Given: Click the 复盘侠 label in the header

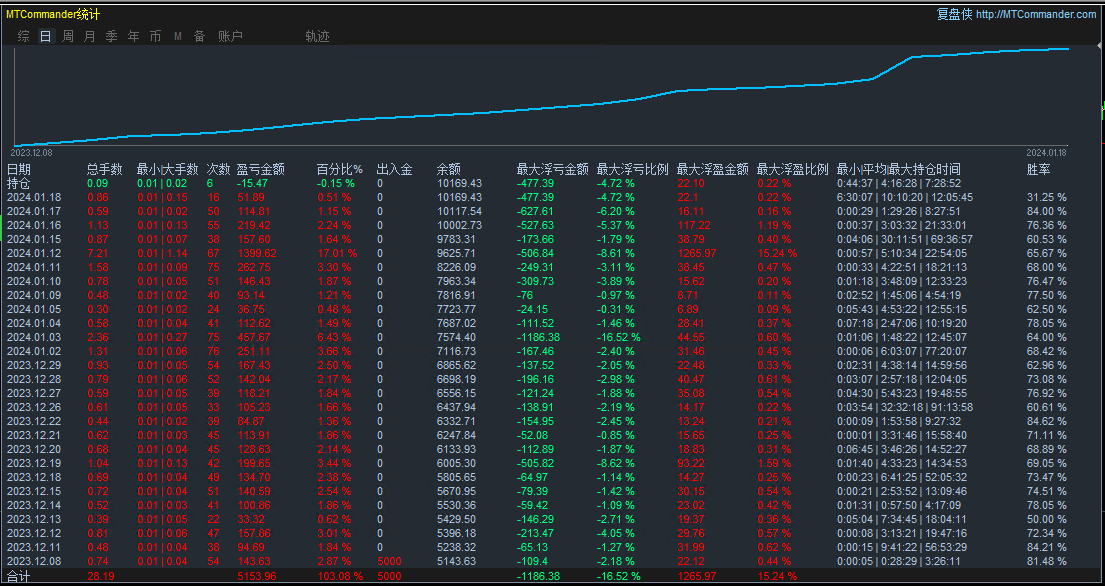Looking at the screenshot, I should pos(954,14).
